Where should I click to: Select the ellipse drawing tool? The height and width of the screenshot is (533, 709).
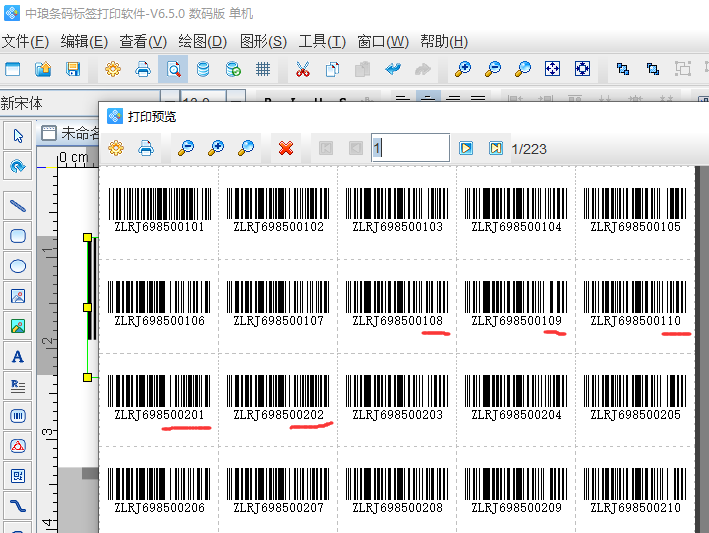[17, 266]
